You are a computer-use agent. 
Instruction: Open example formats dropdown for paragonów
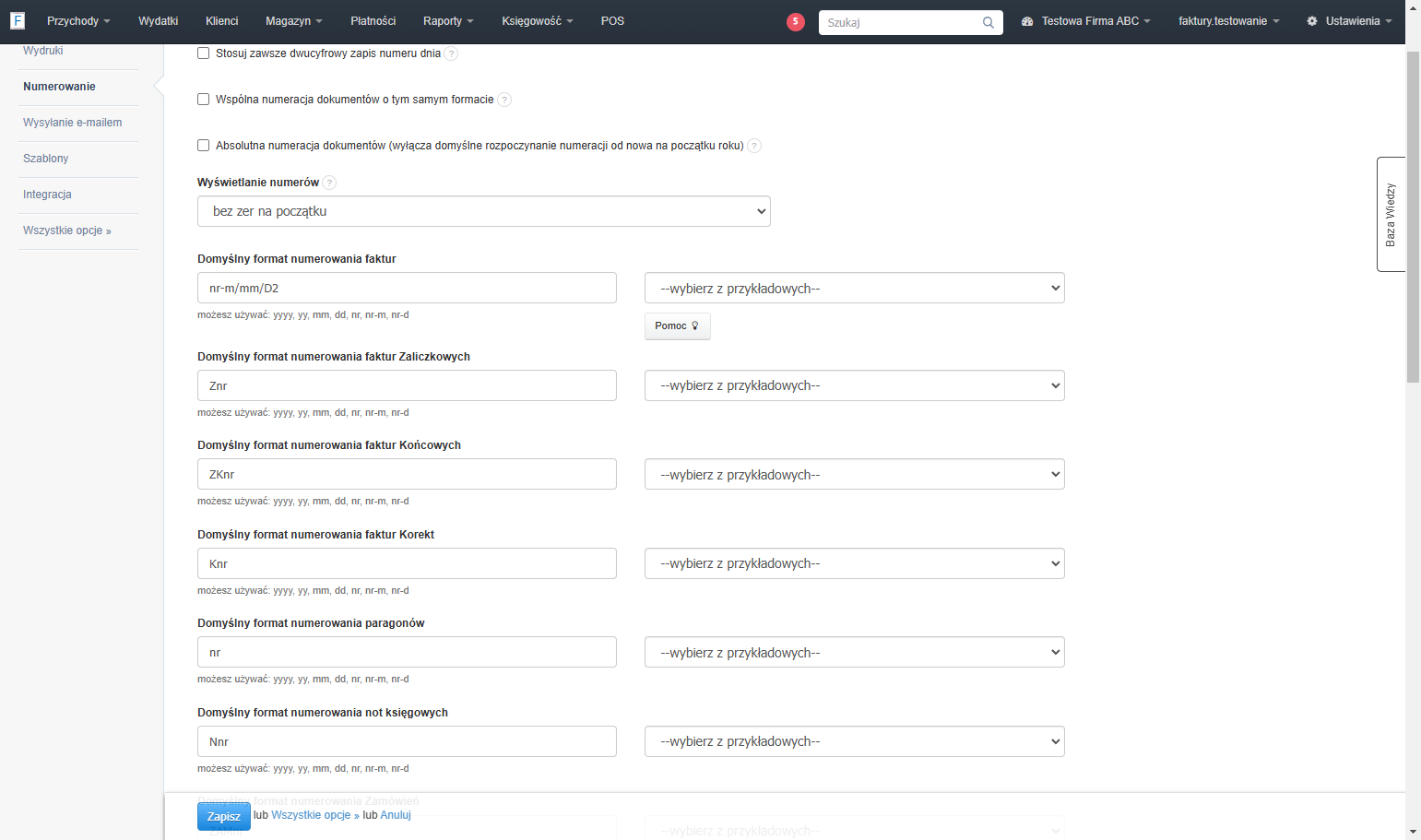(x=855, y=653)
